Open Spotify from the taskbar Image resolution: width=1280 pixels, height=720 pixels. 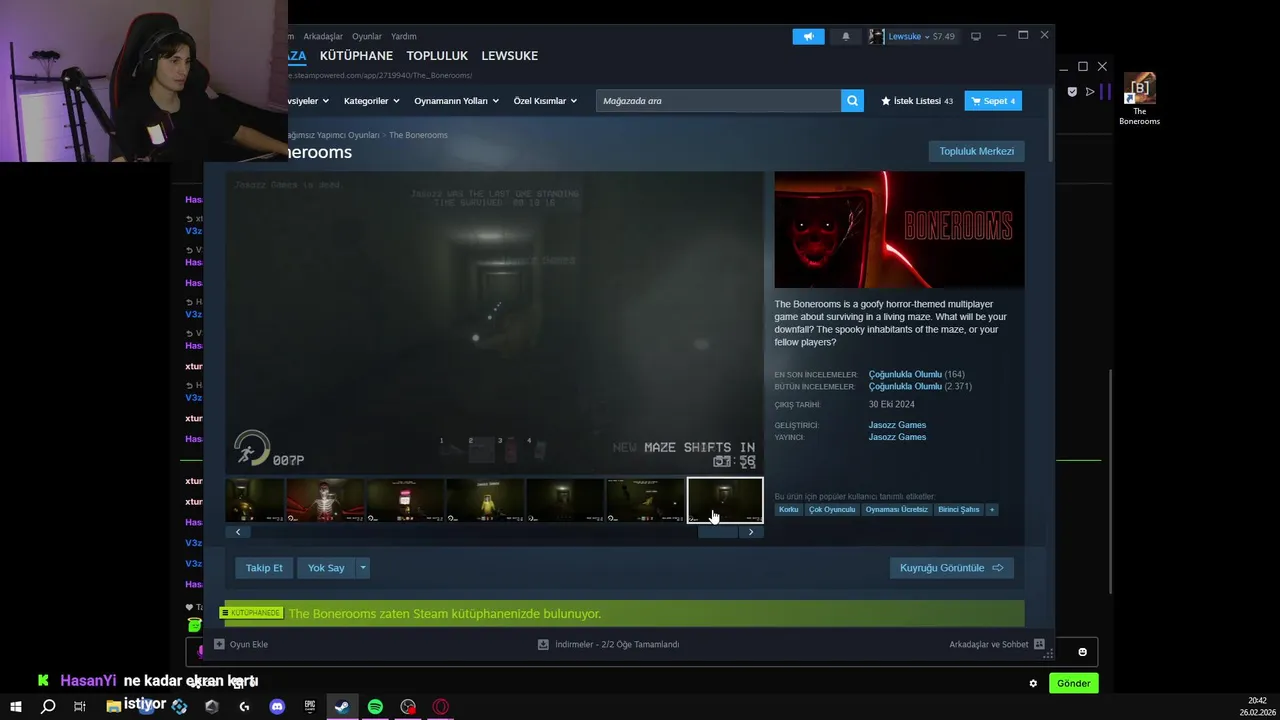375,706
